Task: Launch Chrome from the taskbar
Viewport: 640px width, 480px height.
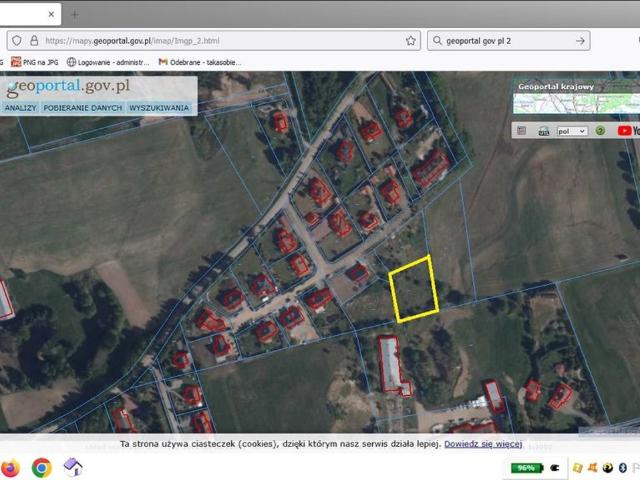Action: [x=41, y=467]
